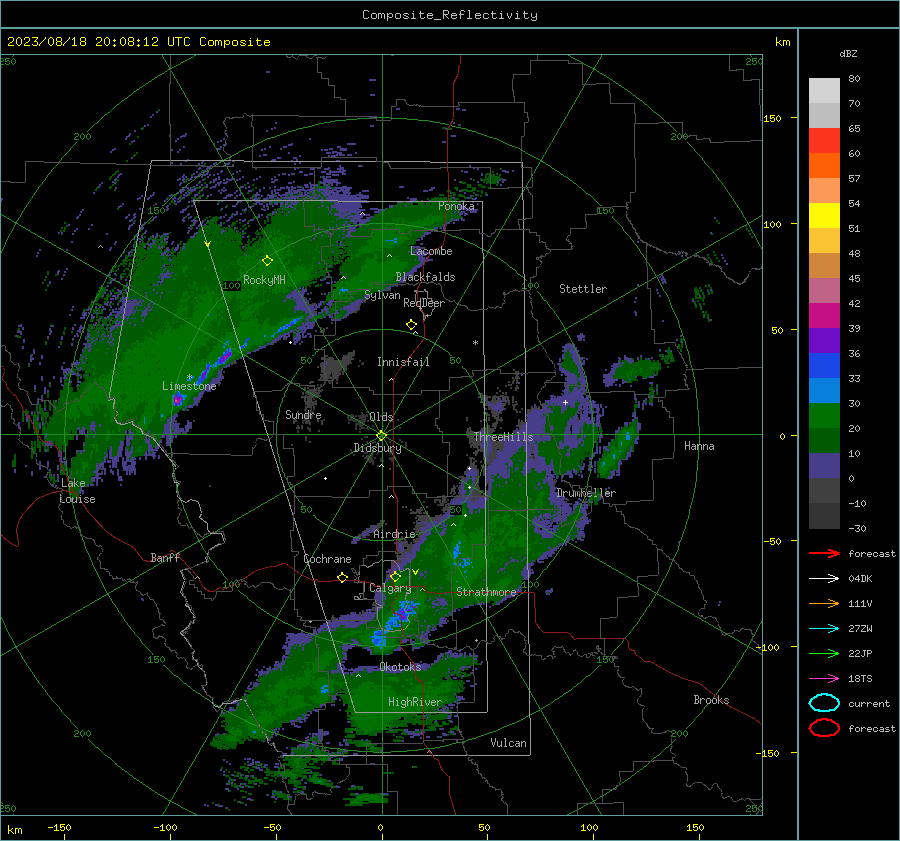Viewport: 900px width, 841px height.
Task: Click the Banff label
Action: (165, 557)
